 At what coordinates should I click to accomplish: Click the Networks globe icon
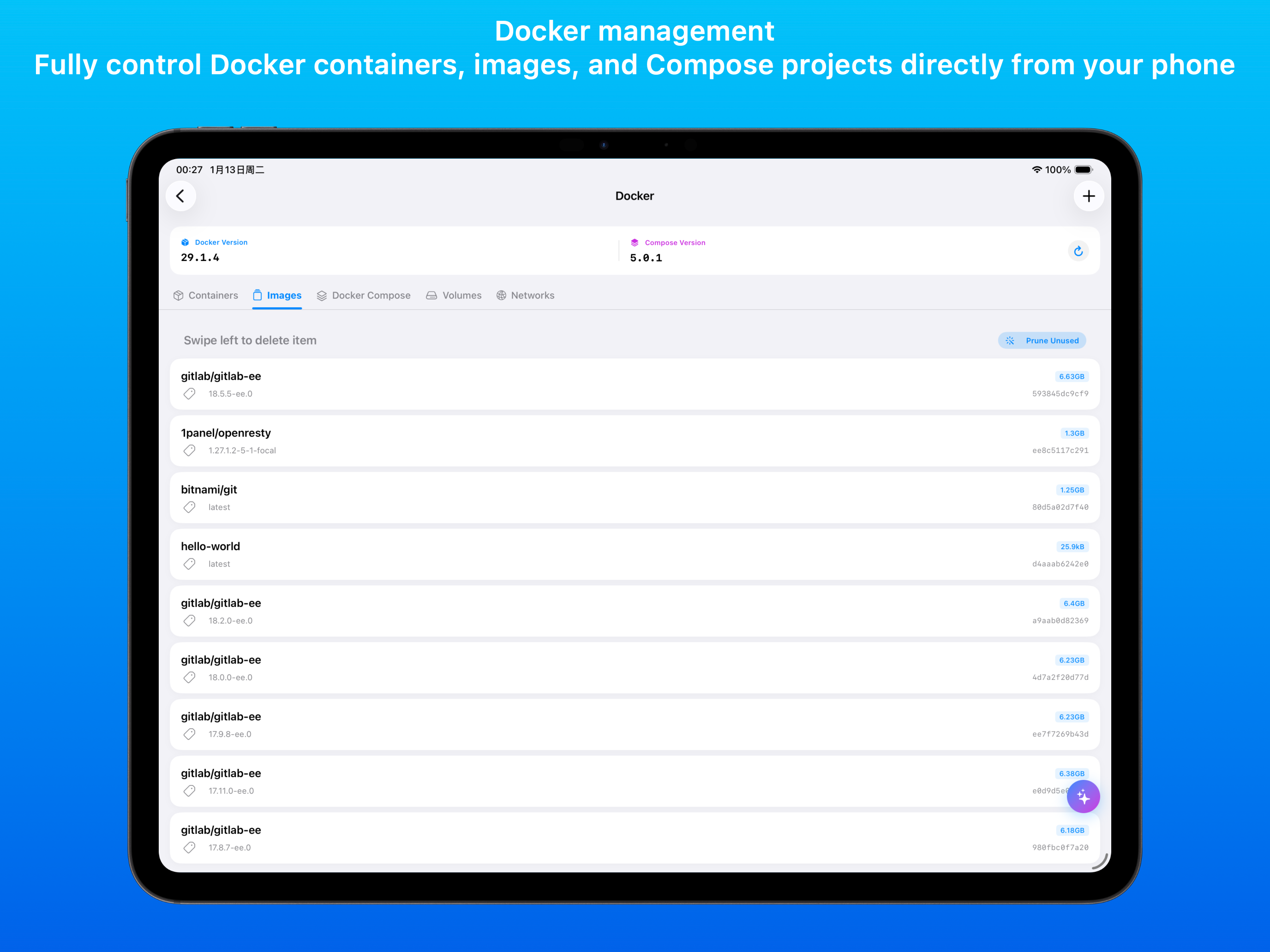click(501, 296)
